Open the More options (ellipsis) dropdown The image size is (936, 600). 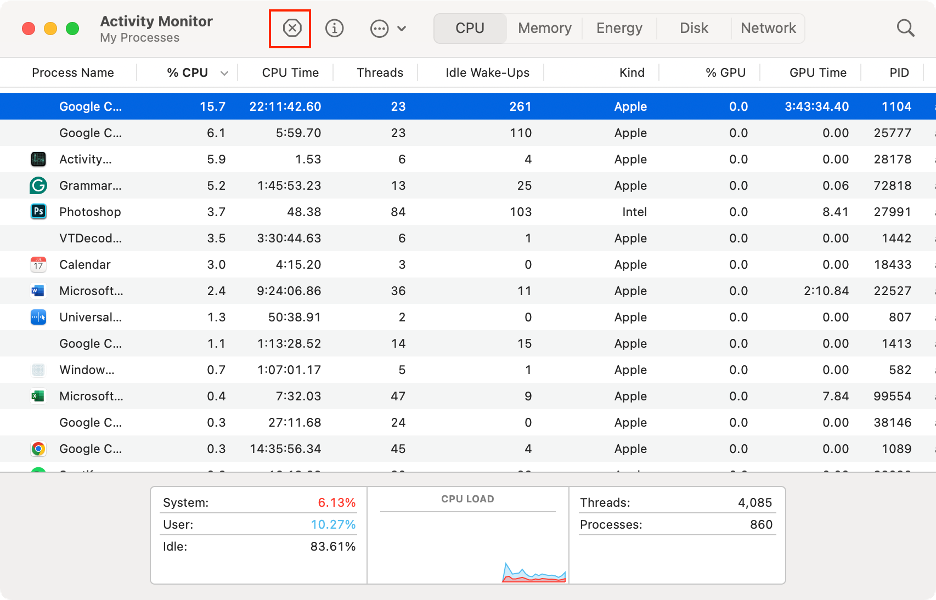tap(383, 28)
